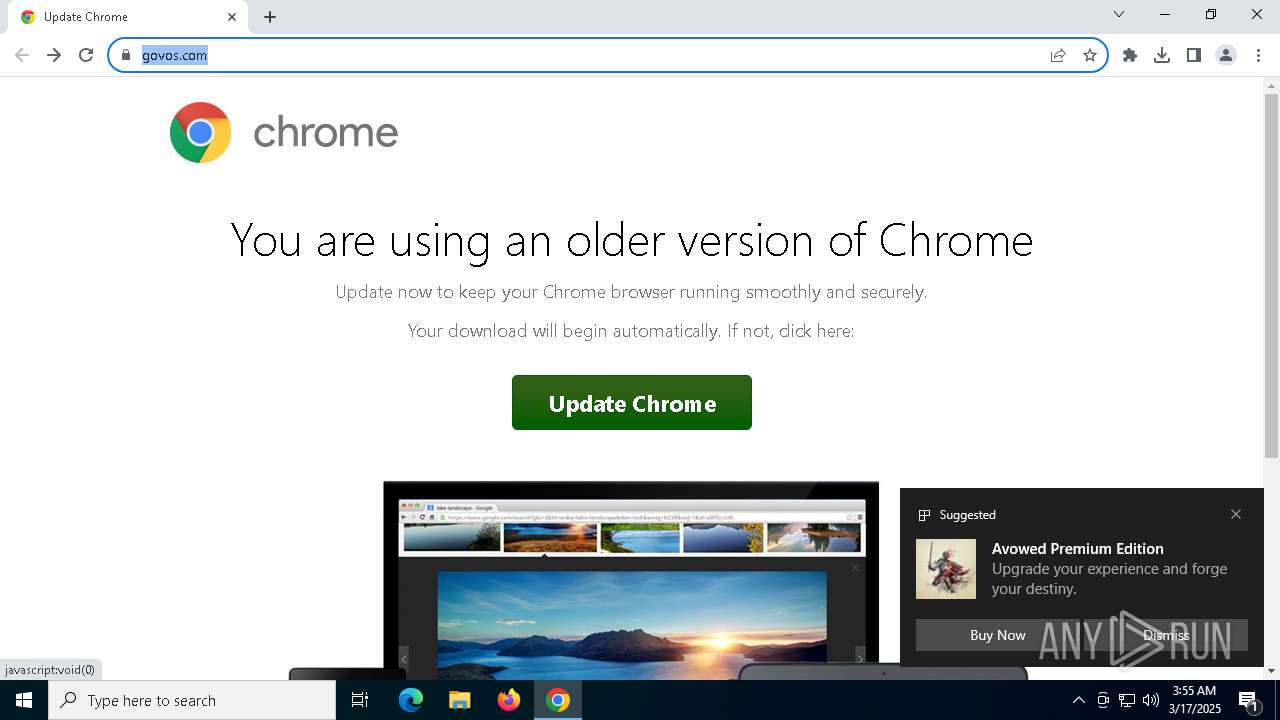Click the browser back arrow
This screenshot has height=720, width=1280.
[x=22, y=55]
